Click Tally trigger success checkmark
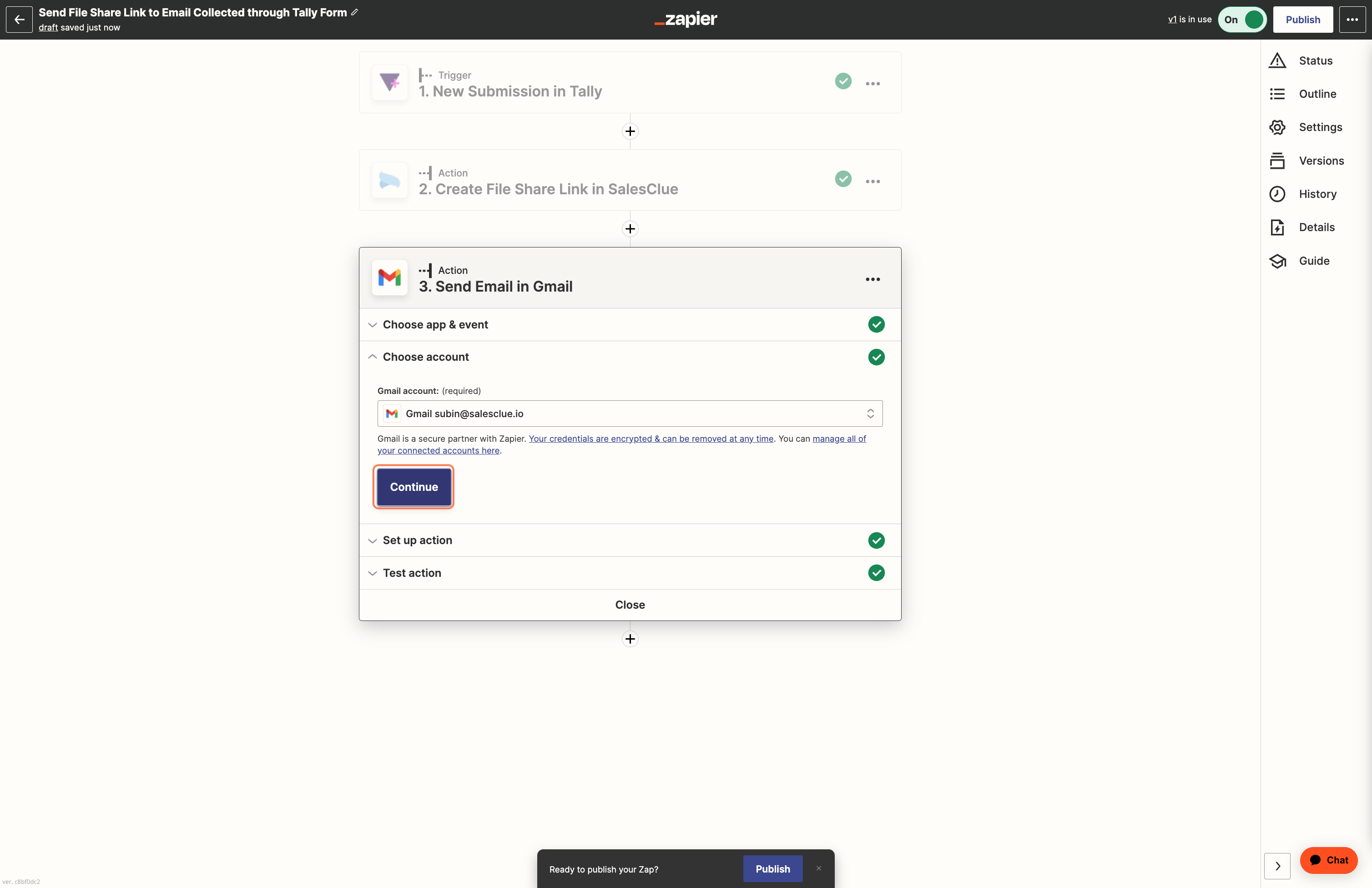 tap(843, 81)
